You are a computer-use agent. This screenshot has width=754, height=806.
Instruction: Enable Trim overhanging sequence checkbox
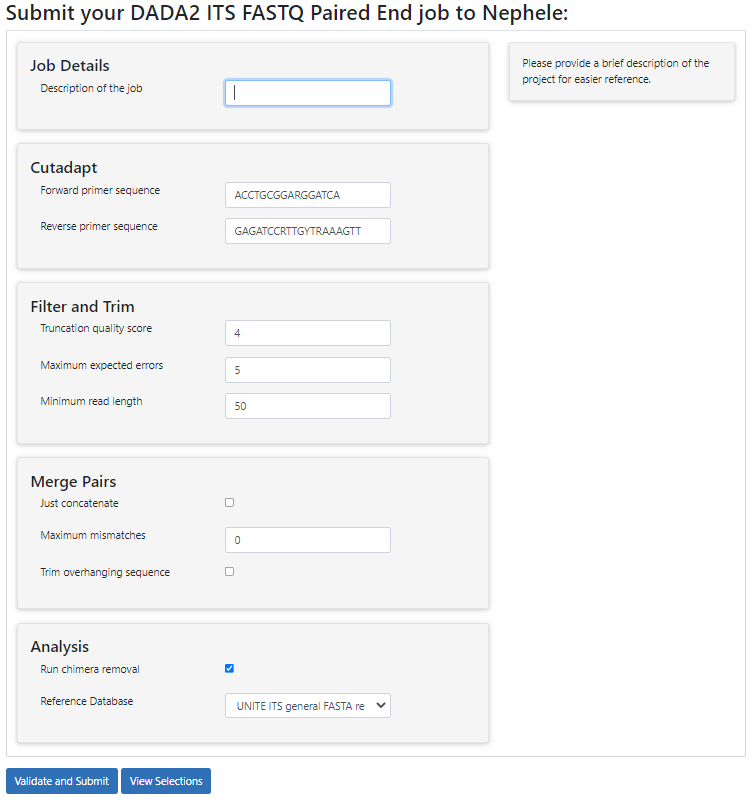click(229, 572)
